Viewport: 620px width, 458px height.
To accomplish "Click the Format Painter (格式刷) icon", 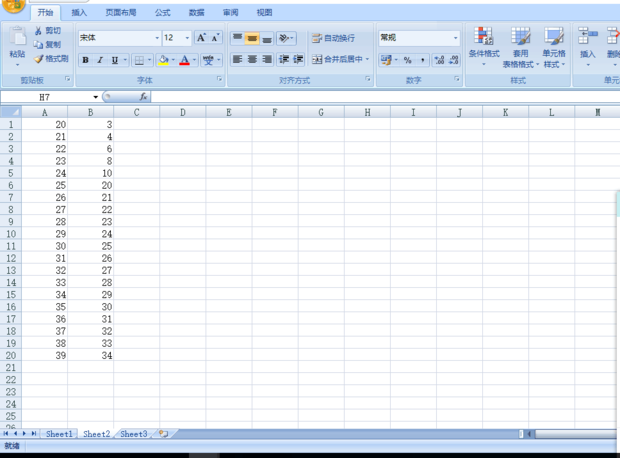I will (x=39, y=59).
